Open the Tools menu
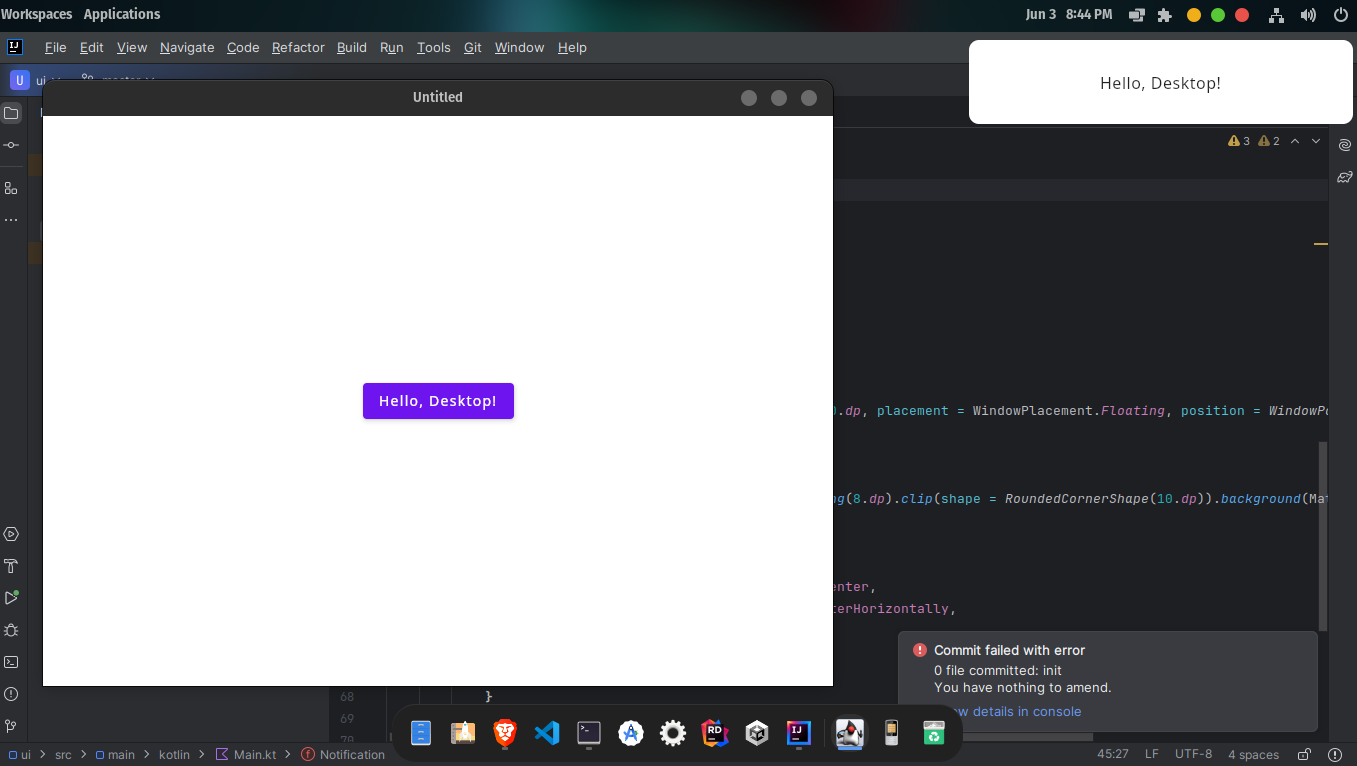This screenshot has width=1357, height=766. (x=434, y=47)
